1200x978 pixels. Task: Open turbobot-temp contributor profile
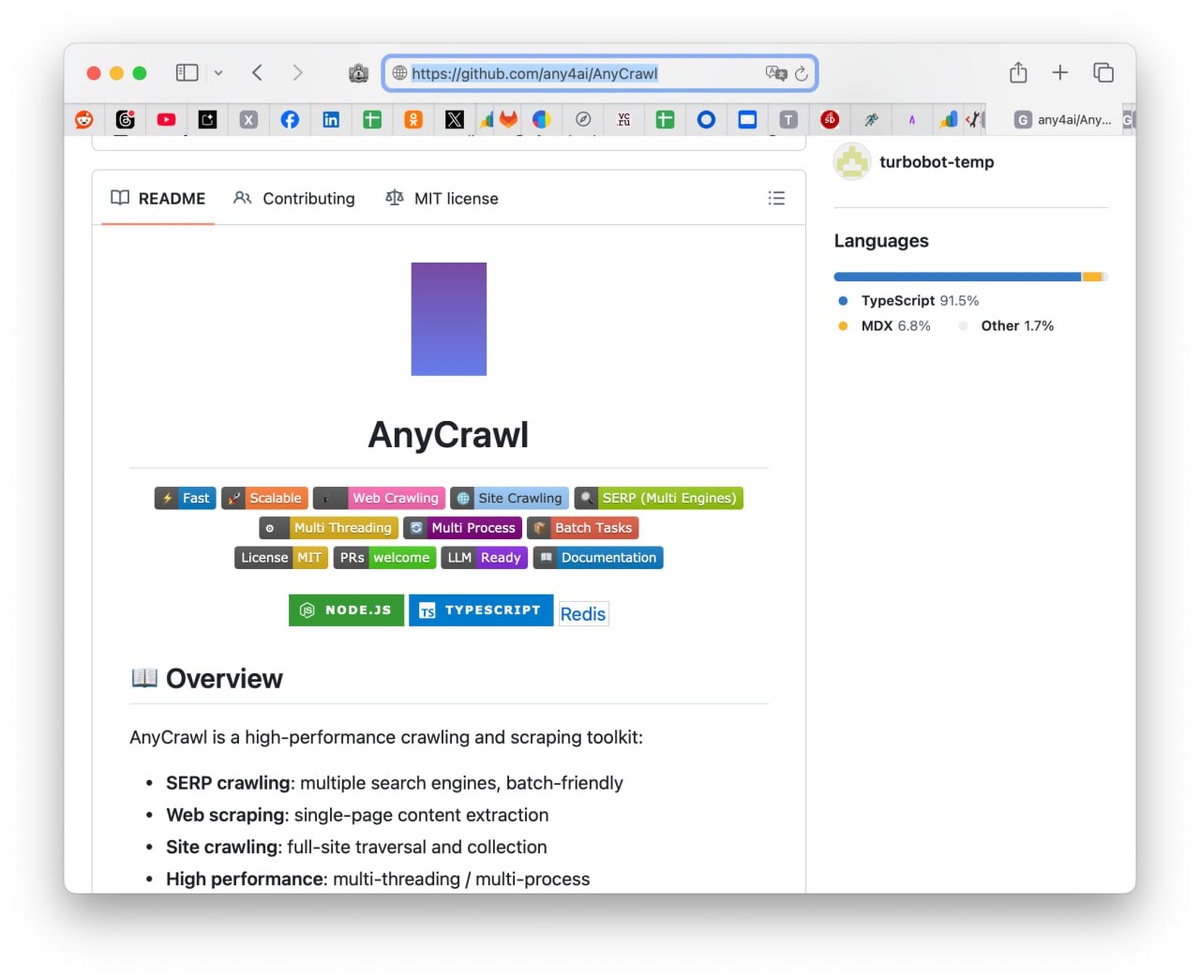coord(937,162)
